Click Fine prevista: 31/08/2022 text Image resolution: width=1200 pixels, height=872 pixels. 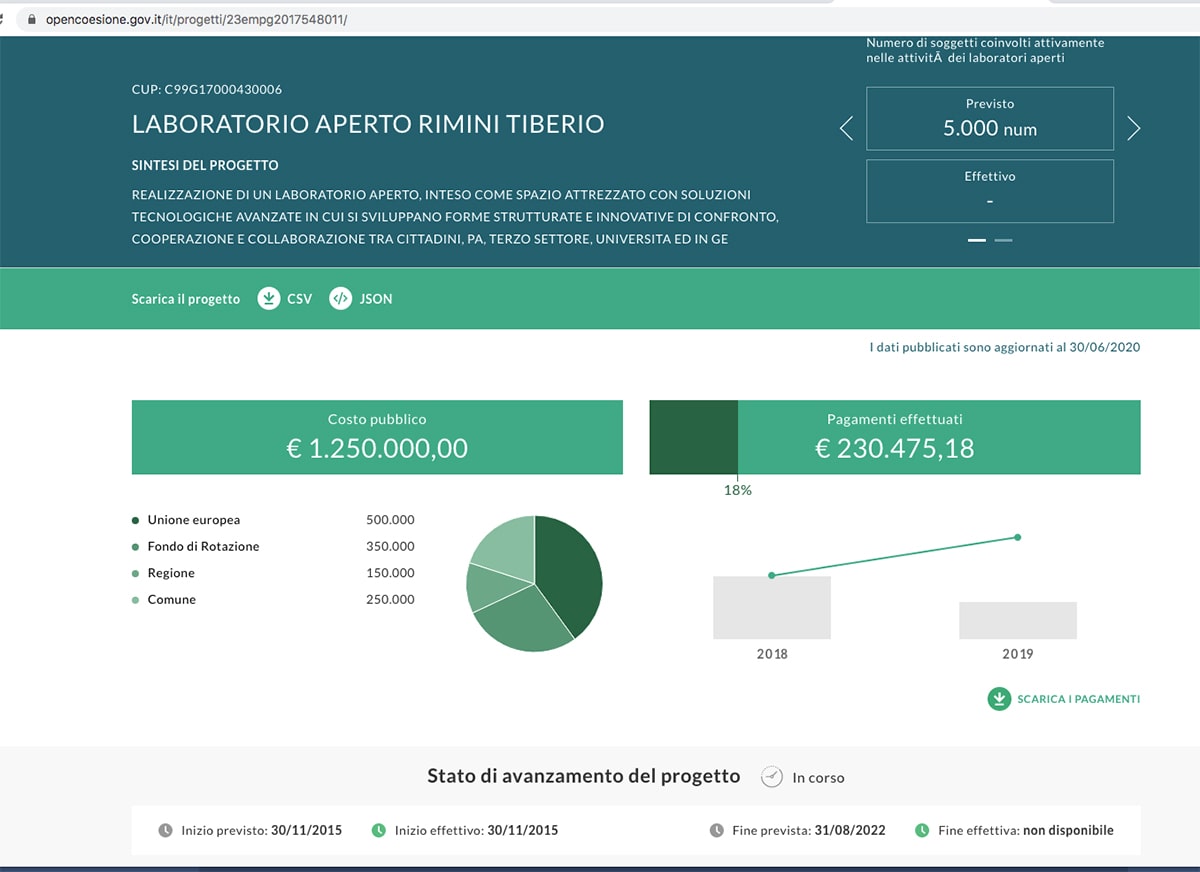click(x=809, y=830)
